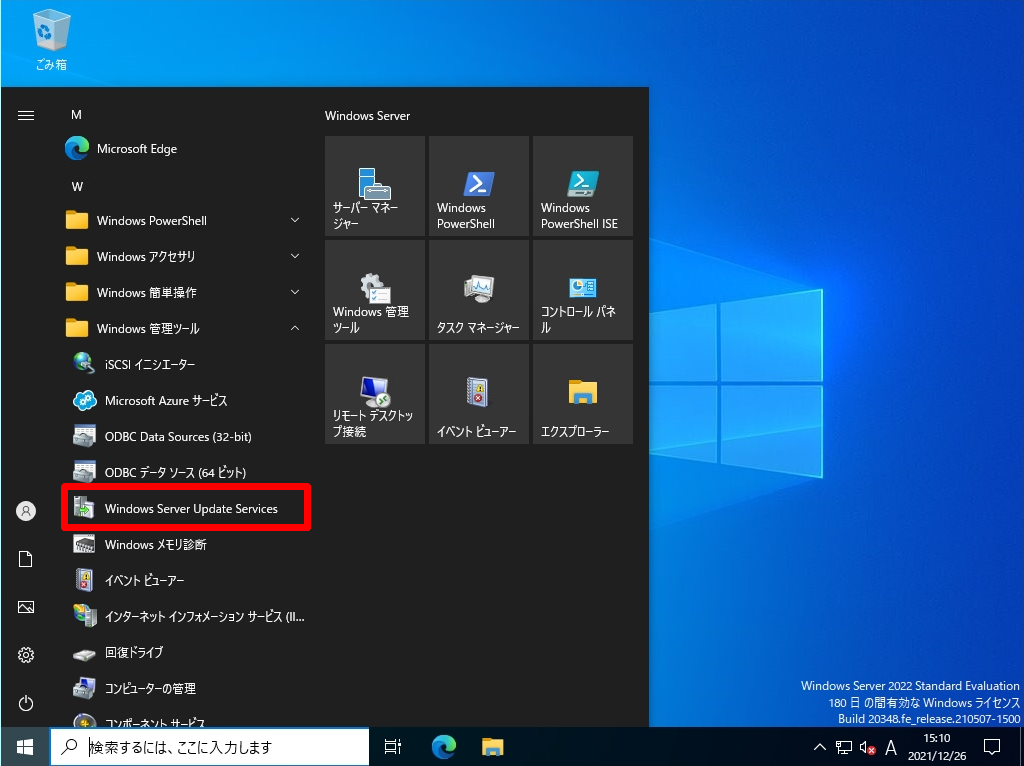Open ODBC Data Sources (32-bit)

click(x=185, y=436)
